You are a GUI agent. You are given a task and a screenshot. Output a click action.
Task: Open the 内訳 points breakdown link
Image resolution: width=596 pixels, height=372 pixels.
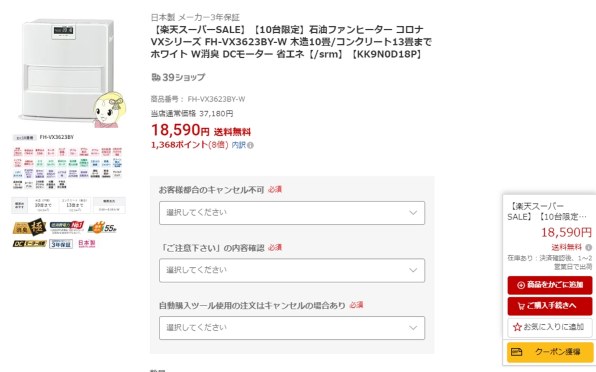click(238, 145)
